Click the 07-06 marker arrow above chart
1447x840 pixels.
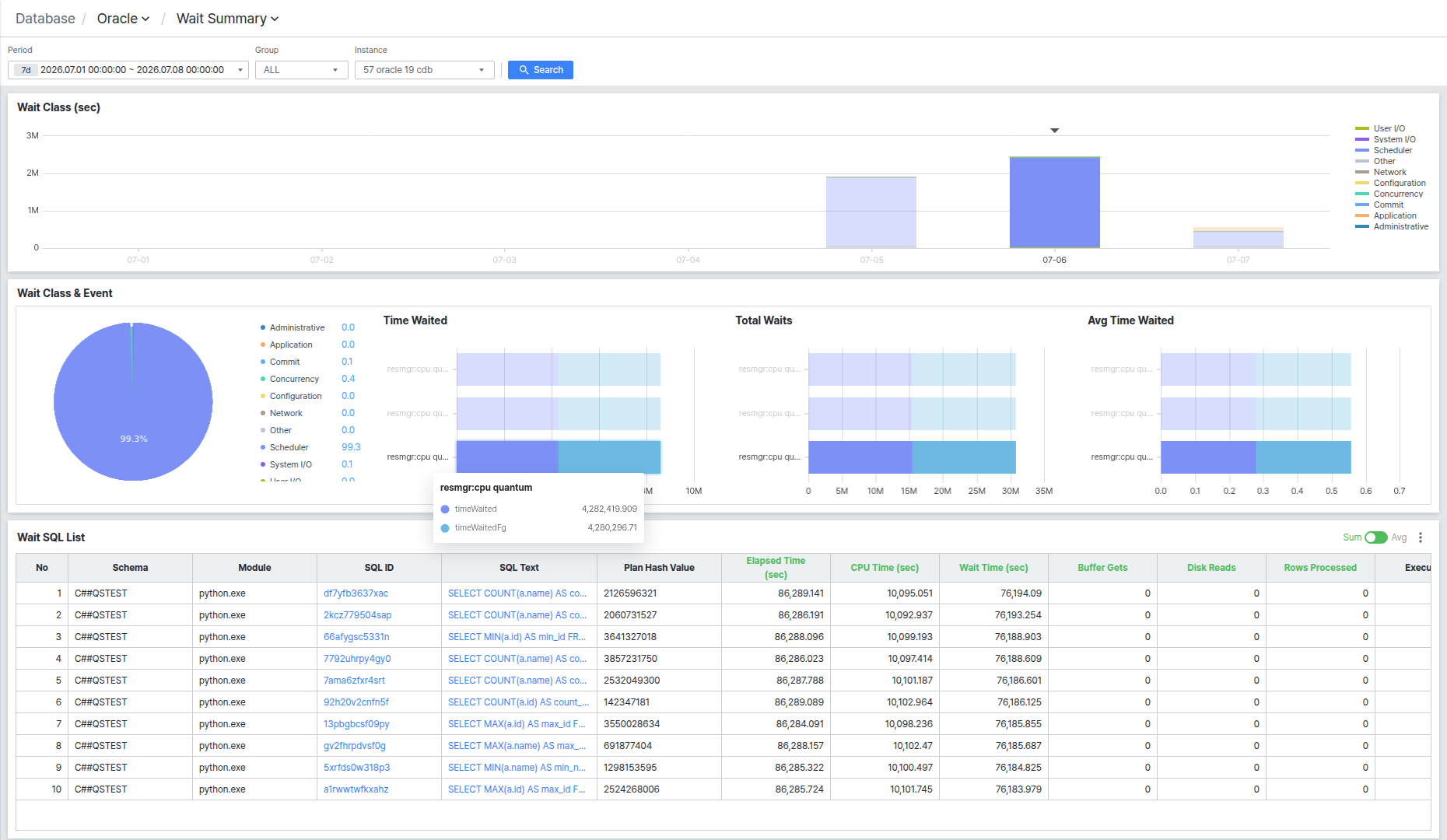[1055, 131]
